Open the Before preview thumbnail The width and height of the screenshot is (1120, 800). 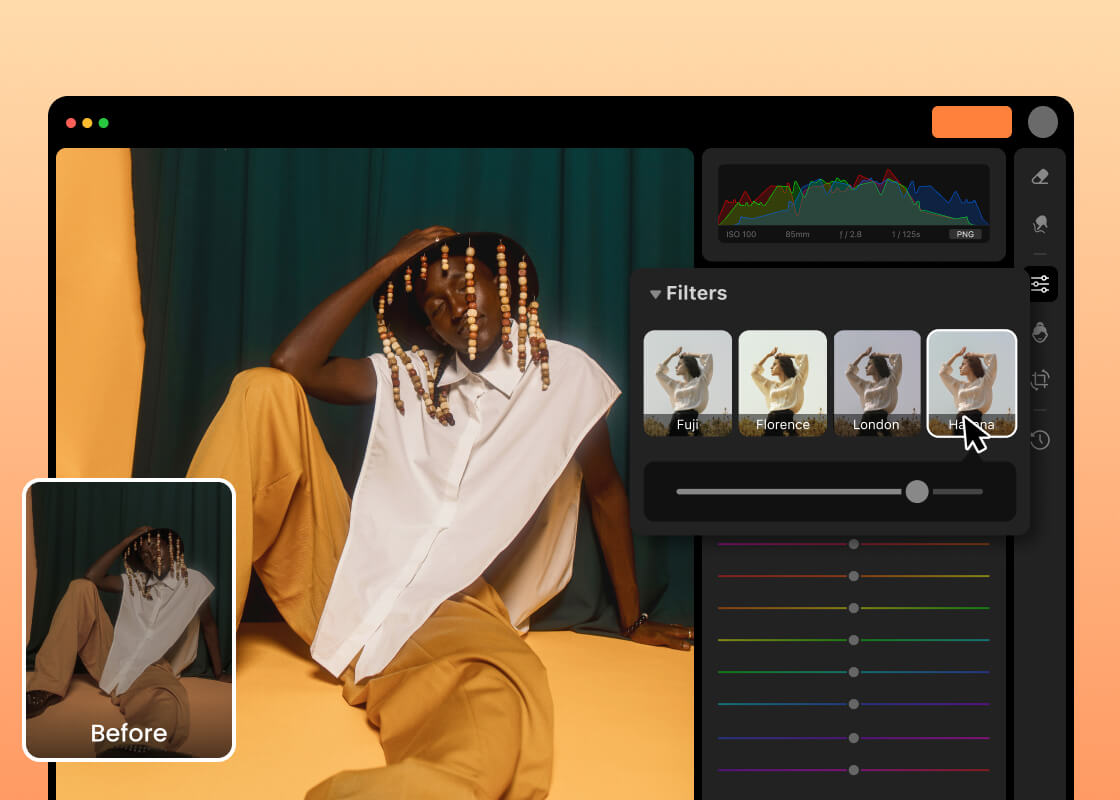(129, 619)
